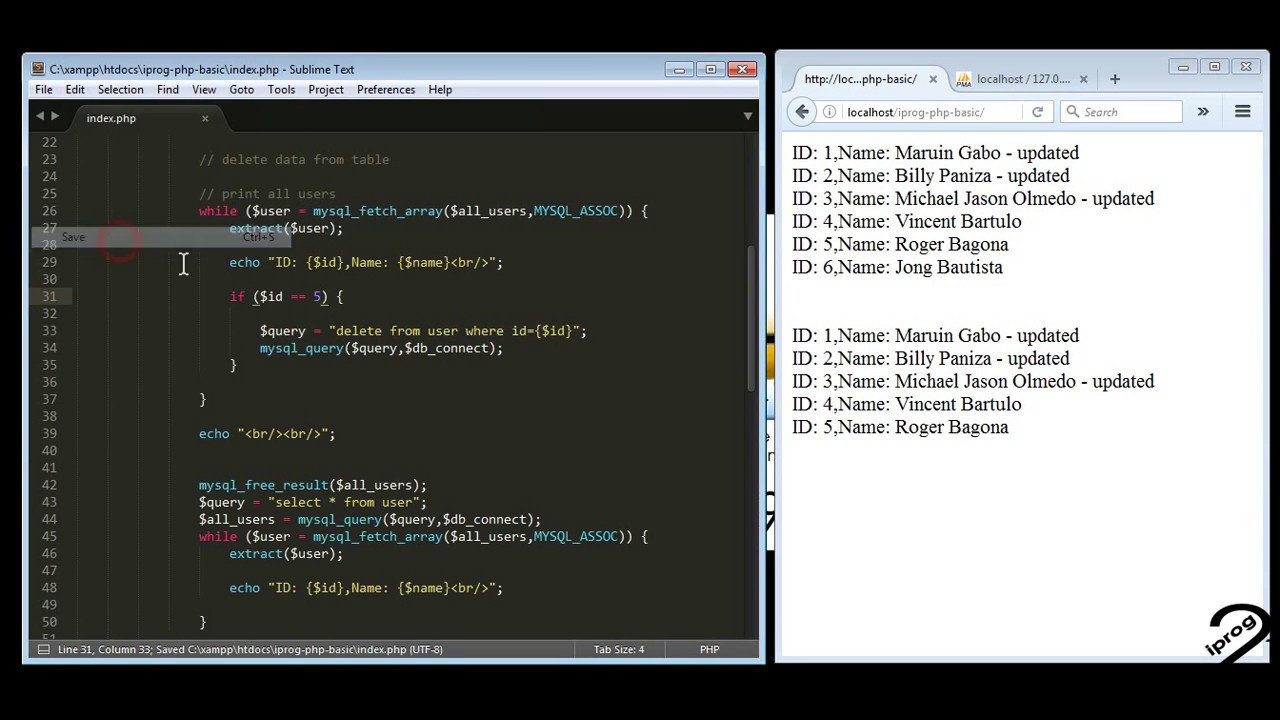Open the Tools menu
The image size is (1280, 720).
click(x=281, y=89)
